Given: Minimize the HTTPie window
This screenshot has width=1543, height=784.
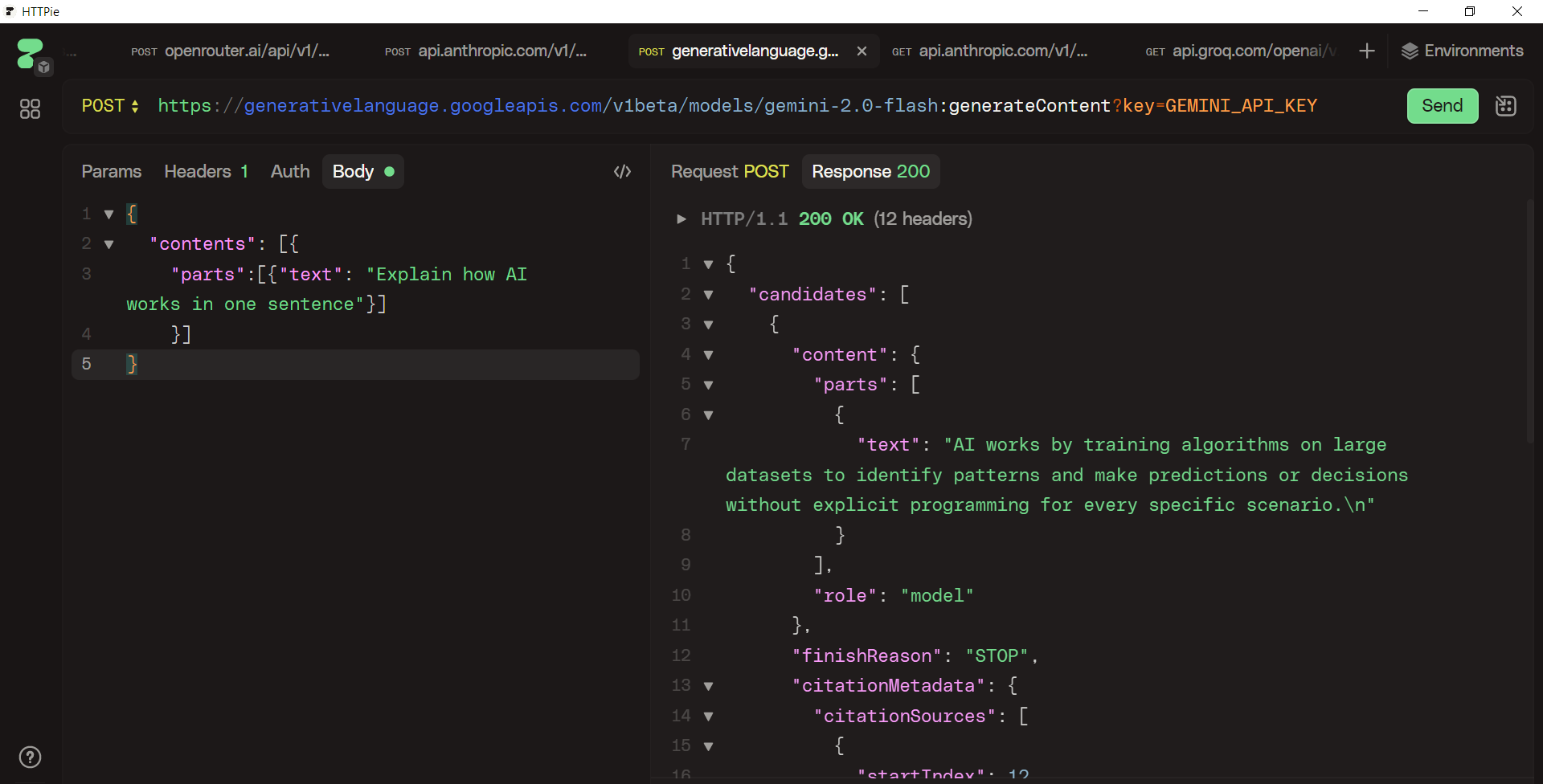Looking at the screenshot, I should (1423, 11).
